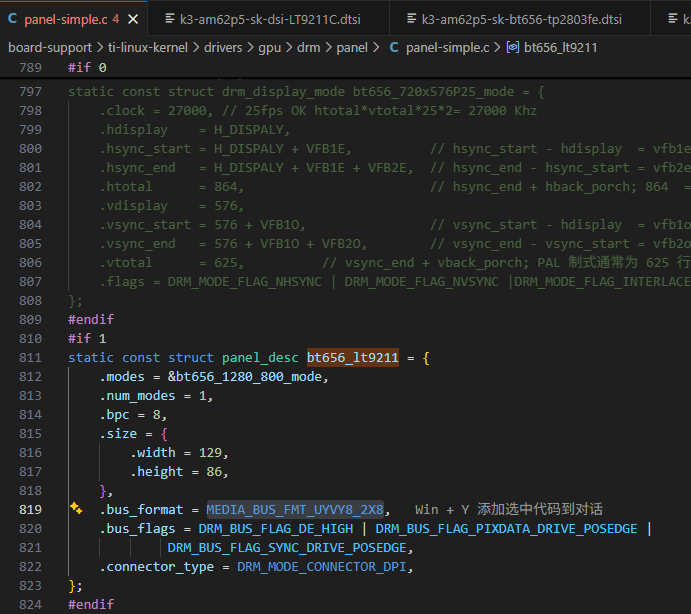Open the panel breadcrumb folder

(x=352, y=48)
